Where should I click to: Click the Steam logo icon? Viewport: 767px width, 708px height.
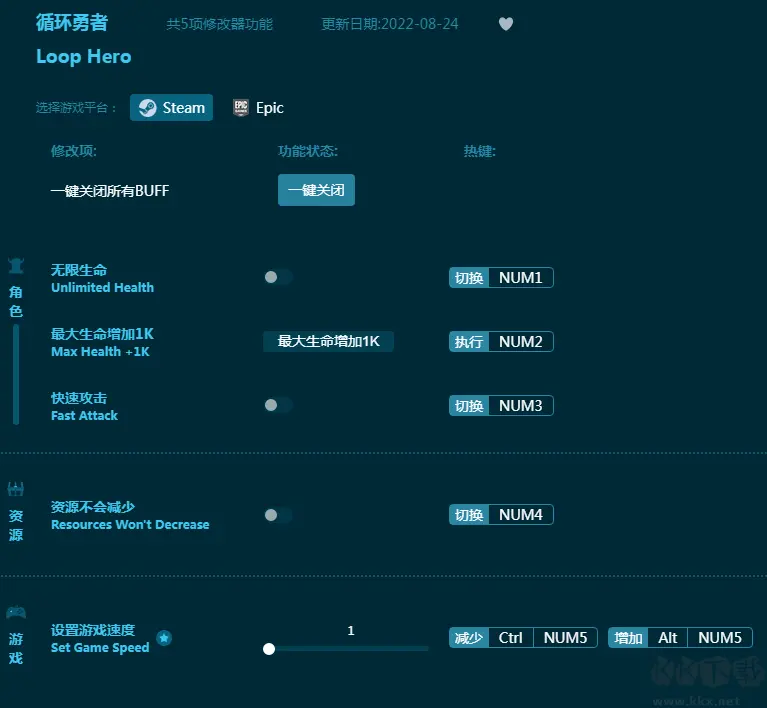147,108
